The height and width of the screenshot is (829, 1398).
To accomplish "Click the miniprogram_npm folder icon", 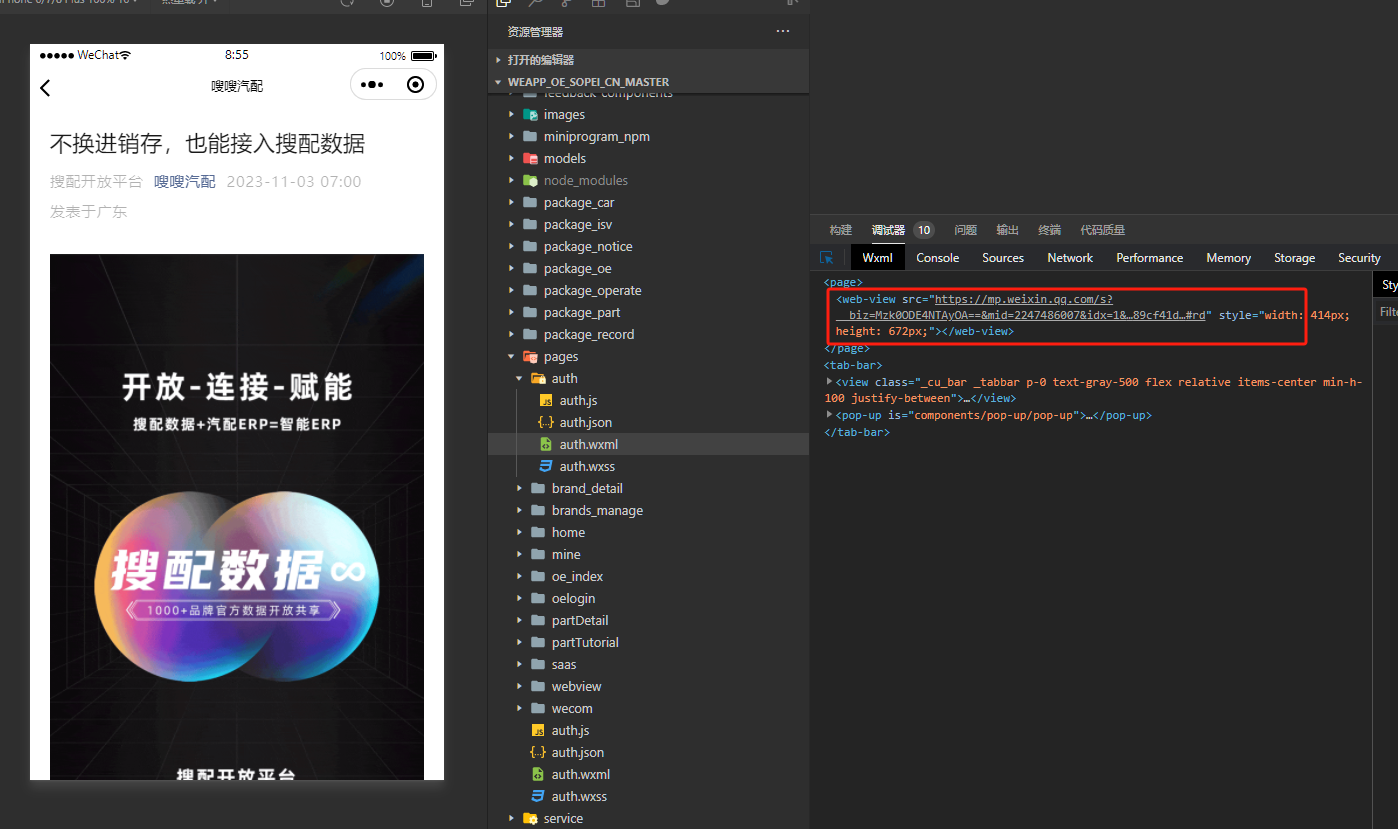I will pyautogui.click(x=530, y=137).
